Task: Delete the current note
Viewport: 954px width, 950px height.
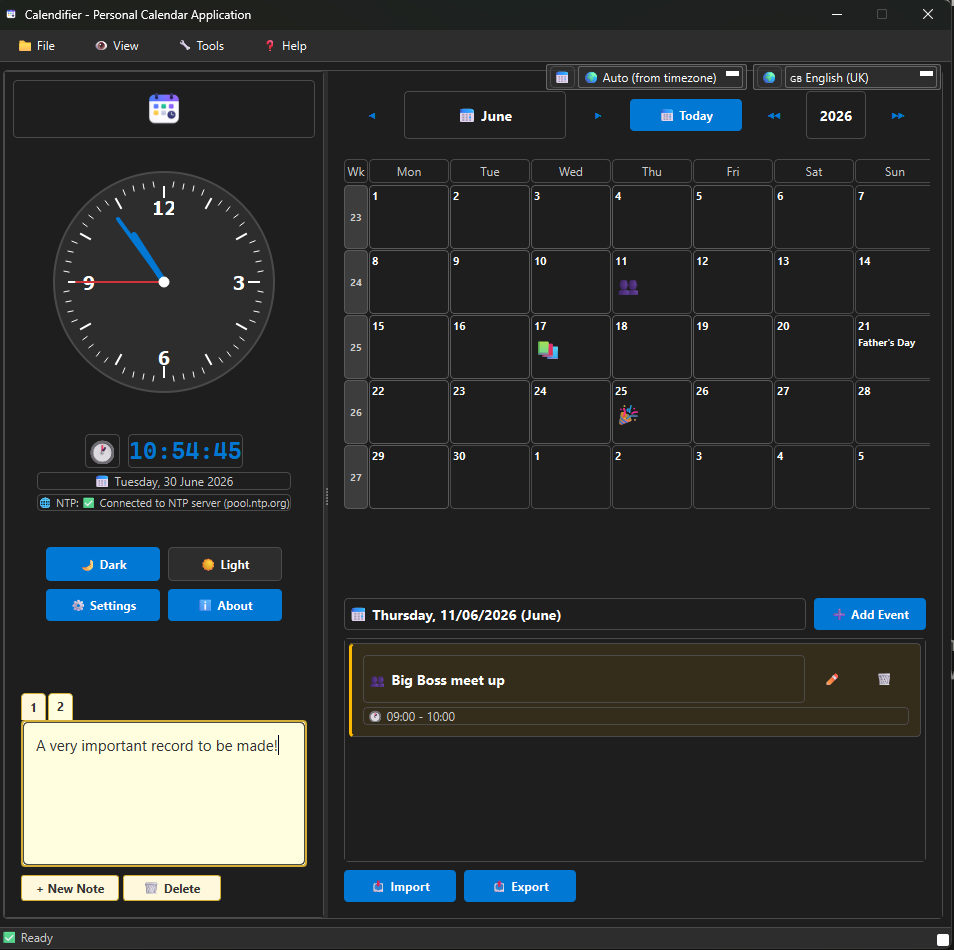Action: (172, 888)
